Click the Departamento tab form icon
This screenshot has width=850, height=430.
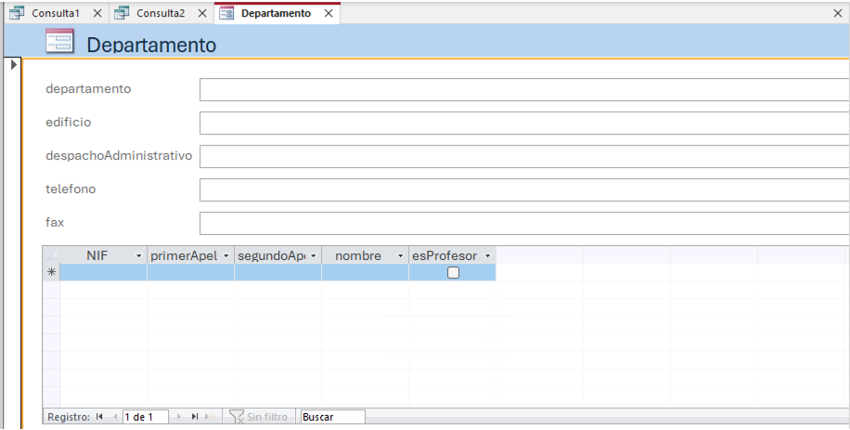pos(227,13)
